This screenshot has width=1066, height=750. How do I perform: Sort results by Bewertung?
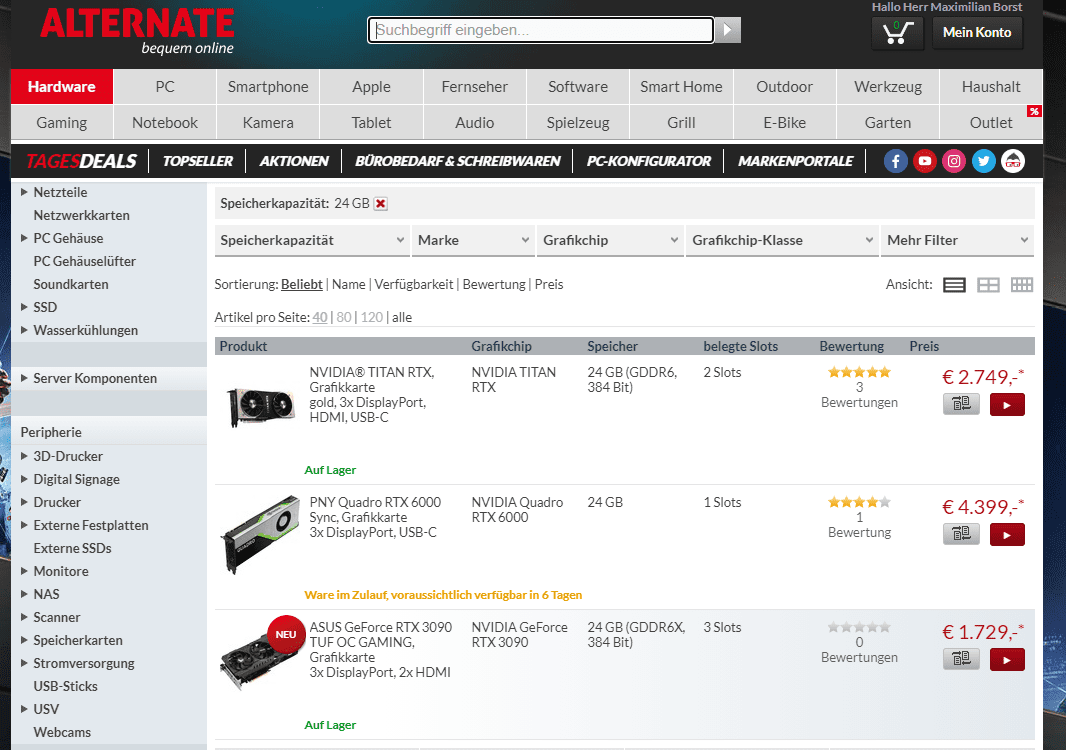[494, 284]
